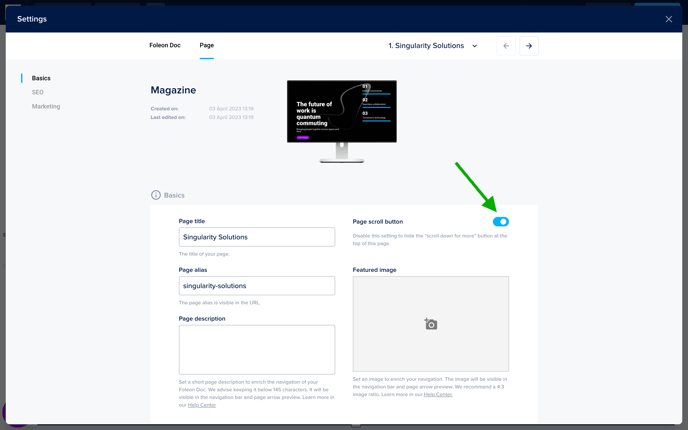
Task: Open the Basics section in sidebar
Action: [41, 78]
